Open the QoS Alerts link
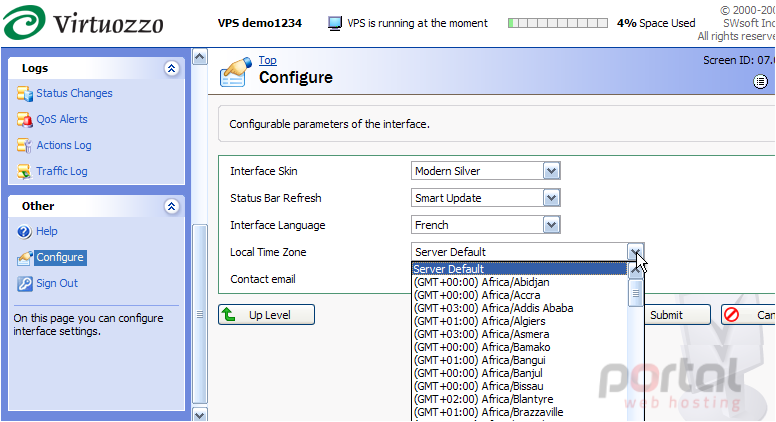Screen dimensions: 776x422 [62, 119]
